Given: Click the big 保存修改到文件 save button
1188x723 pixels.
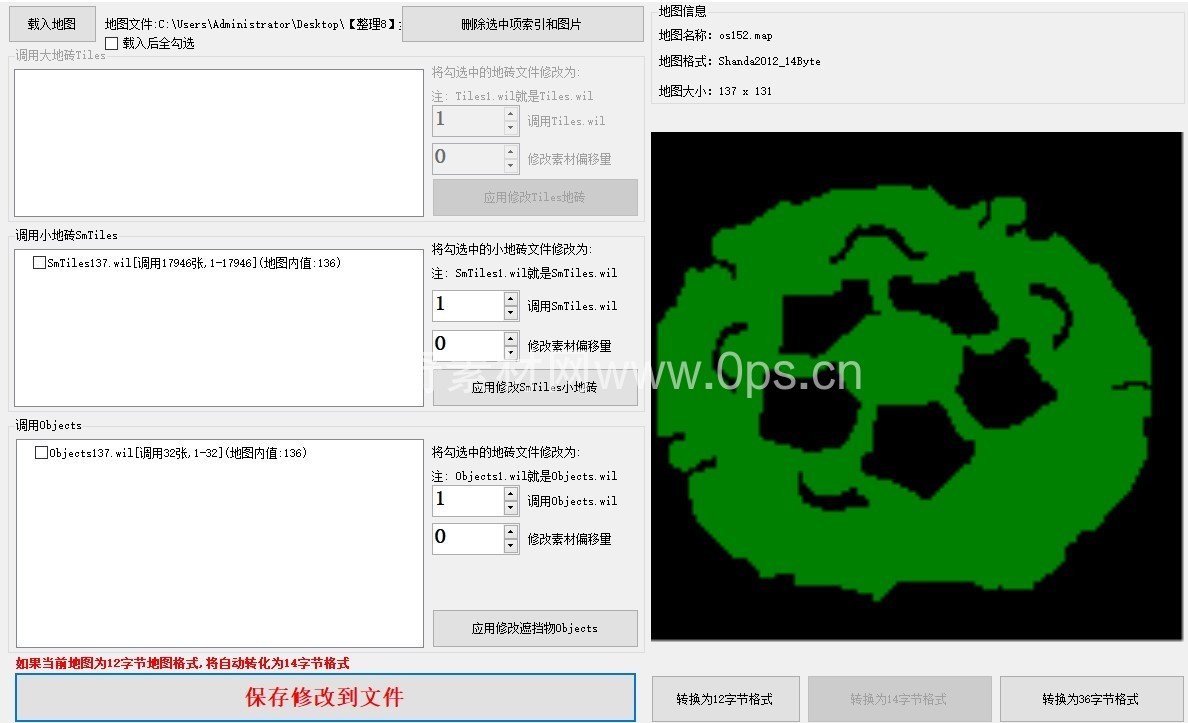Looking at the screenshot, I should pyautogui.click(x=325, y=697).
